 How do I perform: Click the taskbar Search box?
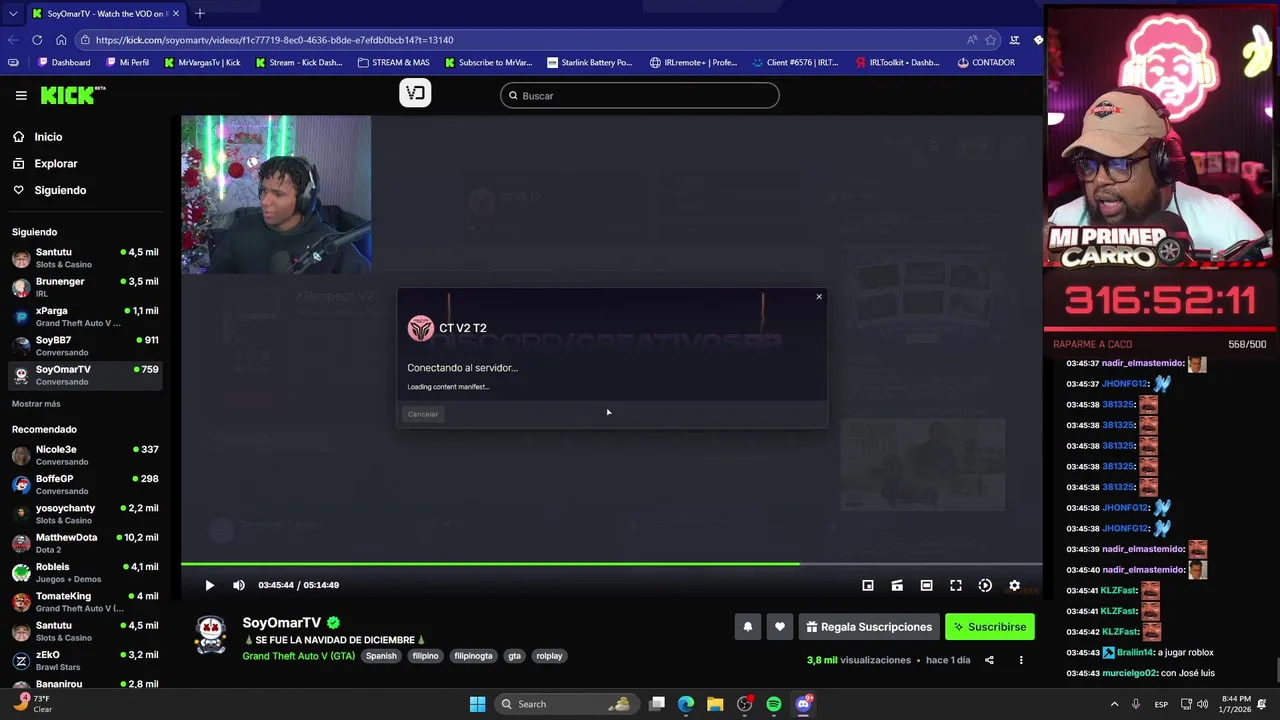567,704
